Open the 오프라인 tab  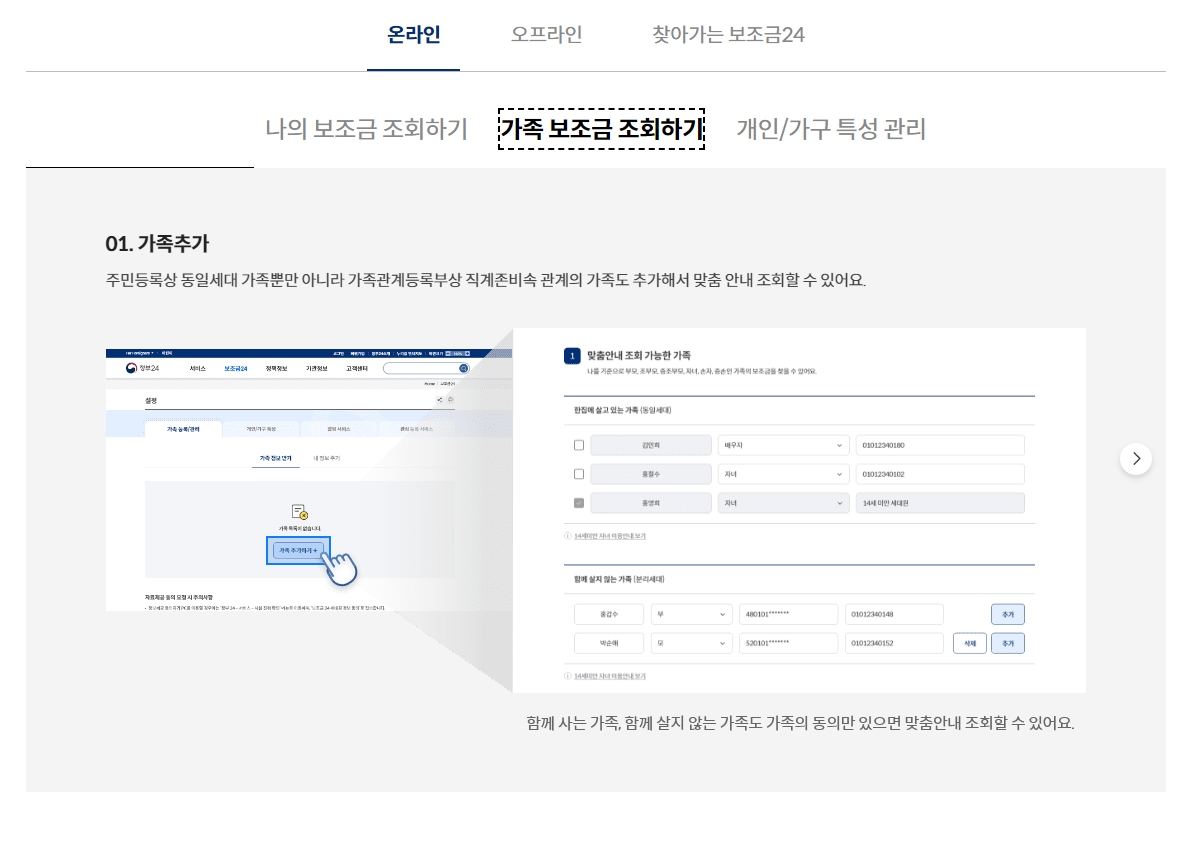[x=546, y=35]
